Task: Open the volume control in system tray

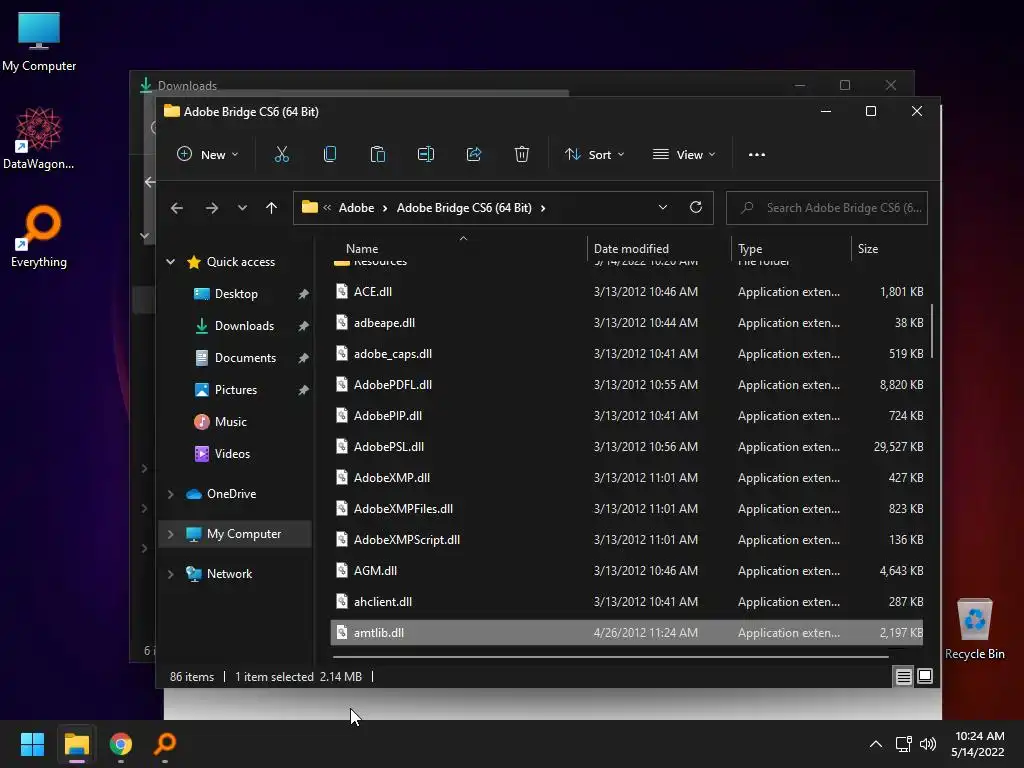Action: coord(927,744)
